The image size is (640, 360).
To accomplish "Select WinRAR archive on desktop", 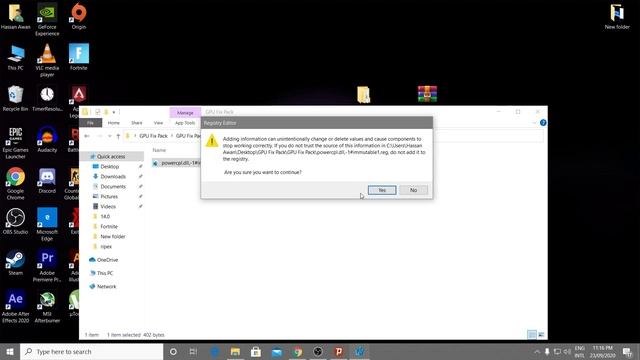I will (x=427, y=94).
